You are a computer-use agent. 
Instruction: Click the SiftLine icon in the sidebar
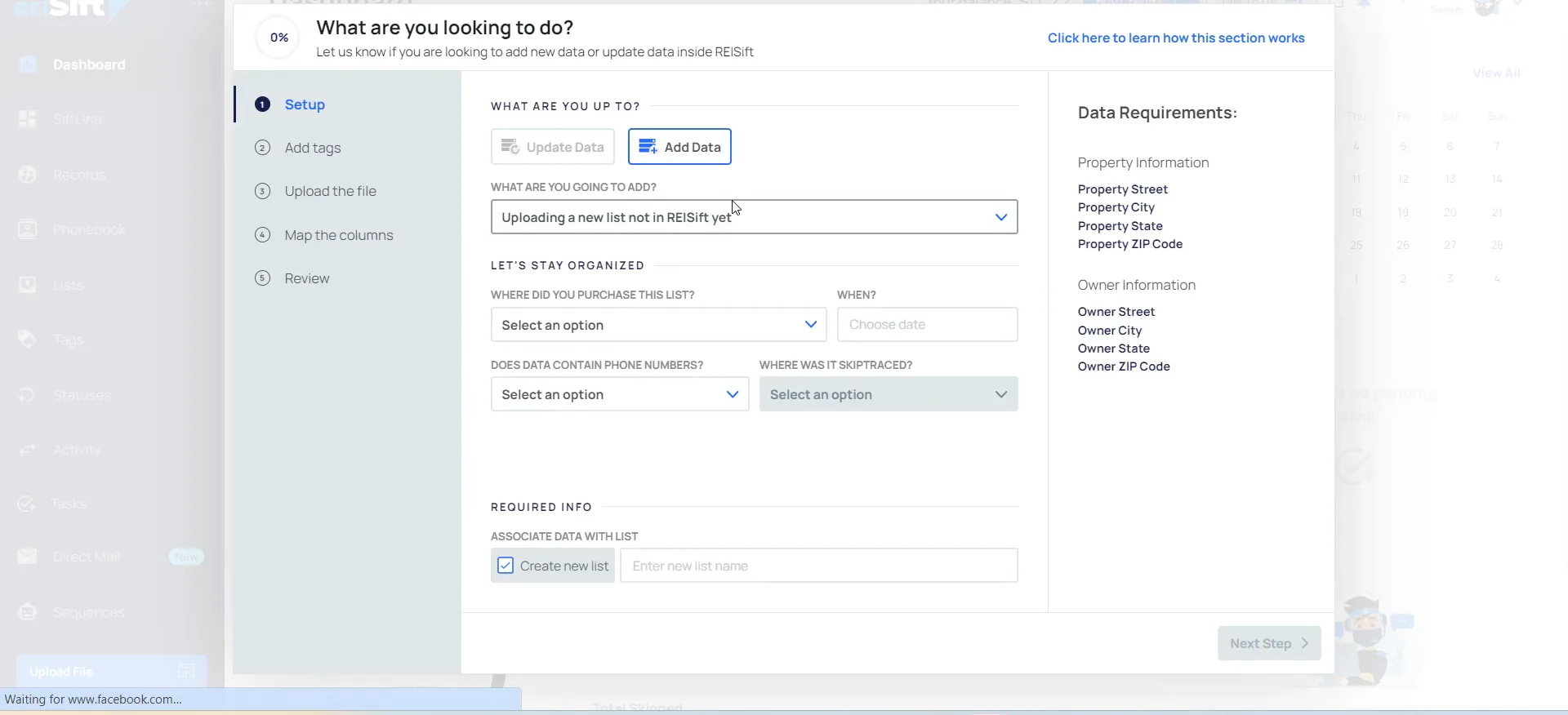click(x=28, y=119)
